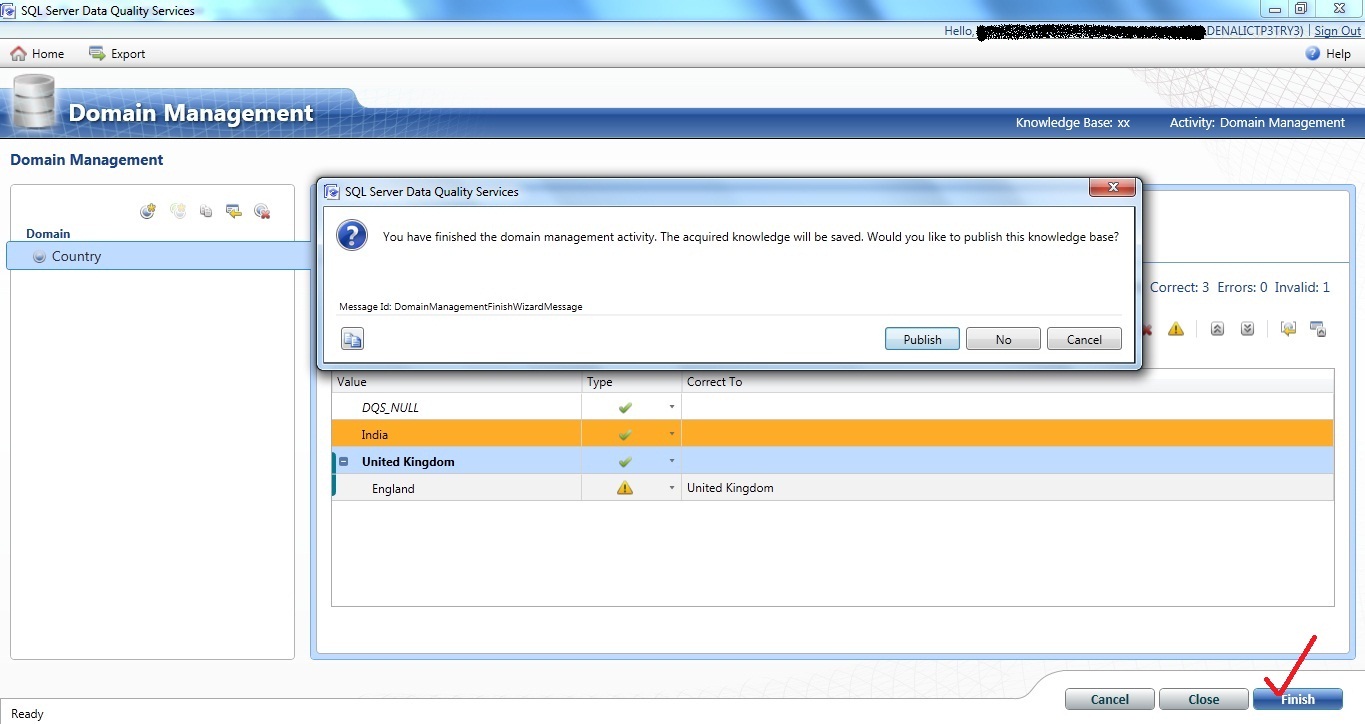Open Type dropdown for India row
Image resolution: width=1365 pixels, height=724 pixels.
click(x=672, y=434)
